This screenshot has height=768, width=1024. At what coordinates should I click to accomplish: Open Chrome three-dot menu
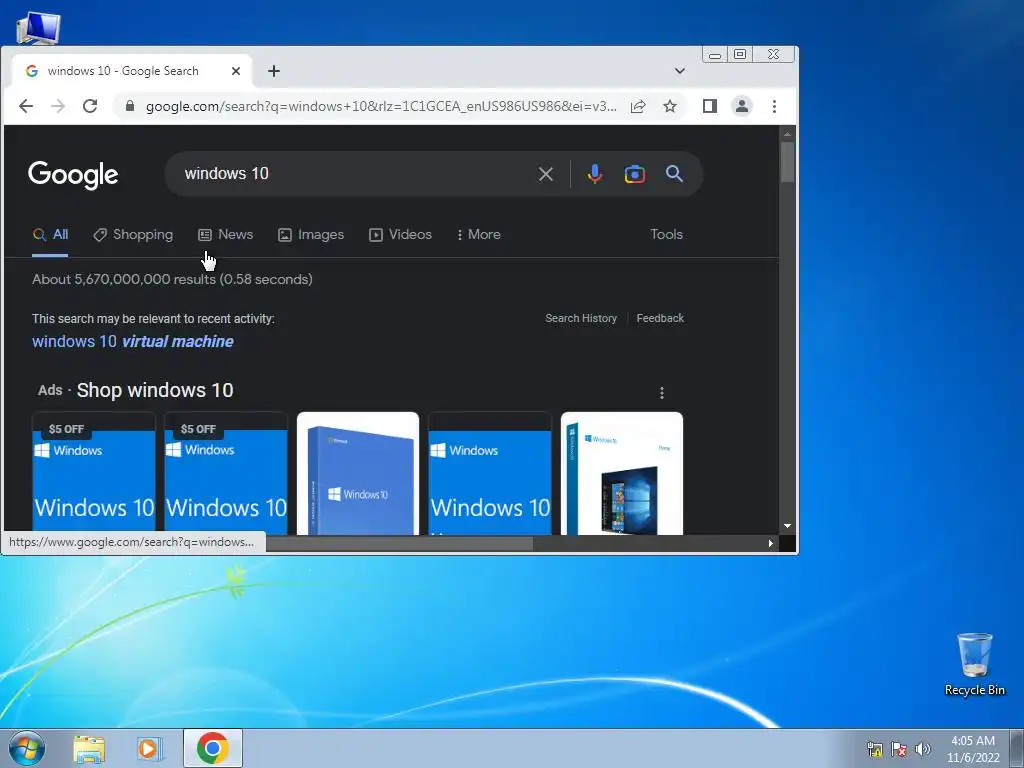point(775,106)
